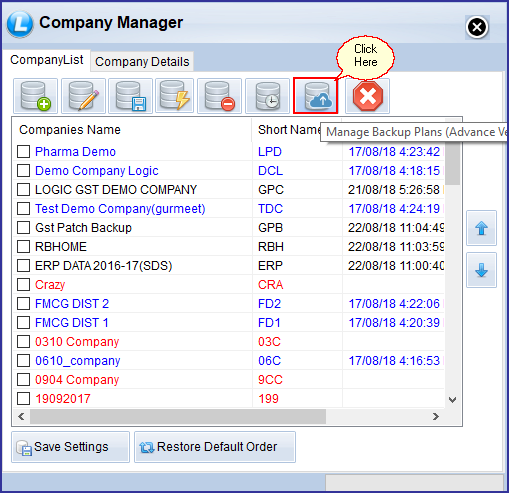Click the Save Settings button
This screenshot has height=493, width=509.
(x=70, y=447)
